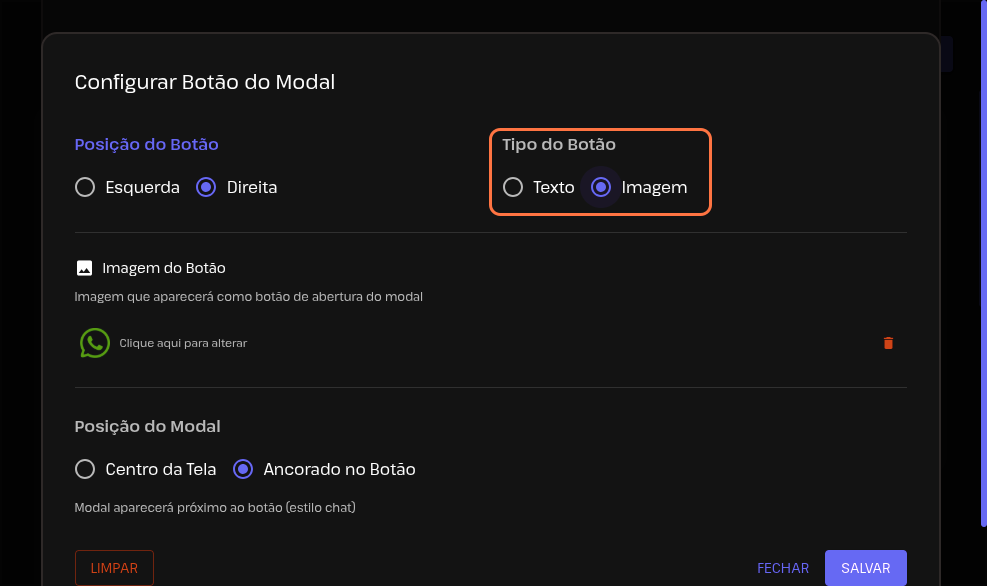Click the 'Modal aparecerá próximo ao botão' hint text
987x586 pixels.
215,507
